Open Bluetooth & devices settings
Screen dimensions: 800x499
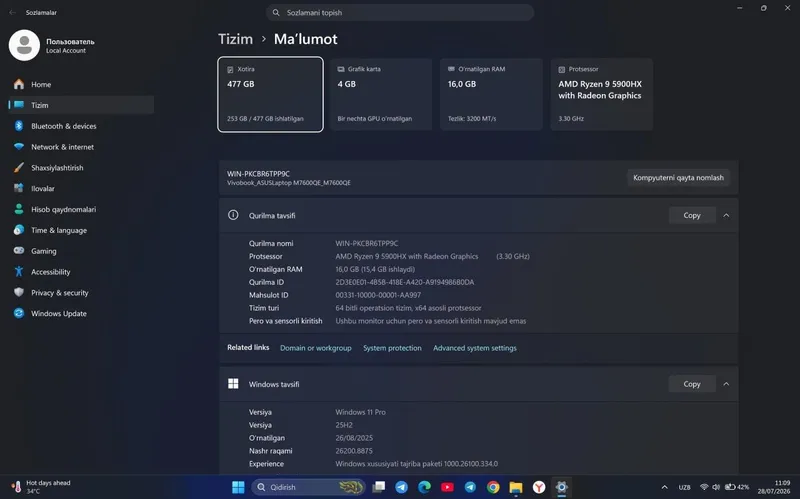coord(82,126)
